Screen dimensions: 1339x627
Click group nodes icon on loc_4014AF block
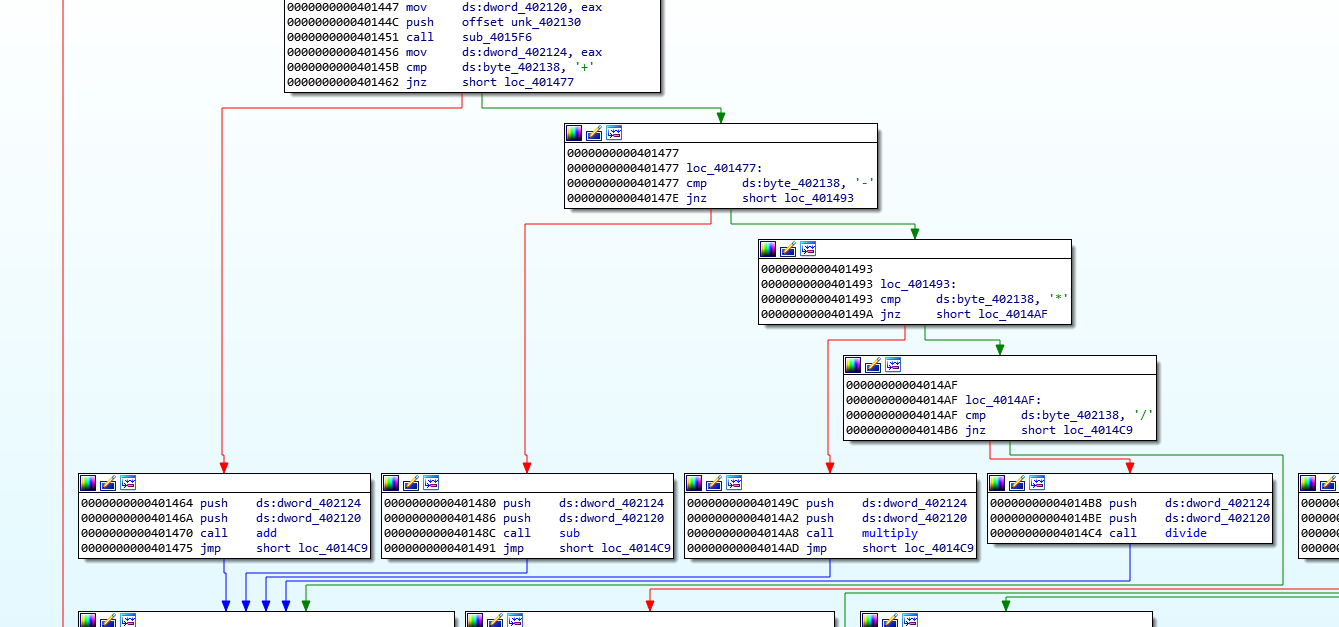[893, 365]
